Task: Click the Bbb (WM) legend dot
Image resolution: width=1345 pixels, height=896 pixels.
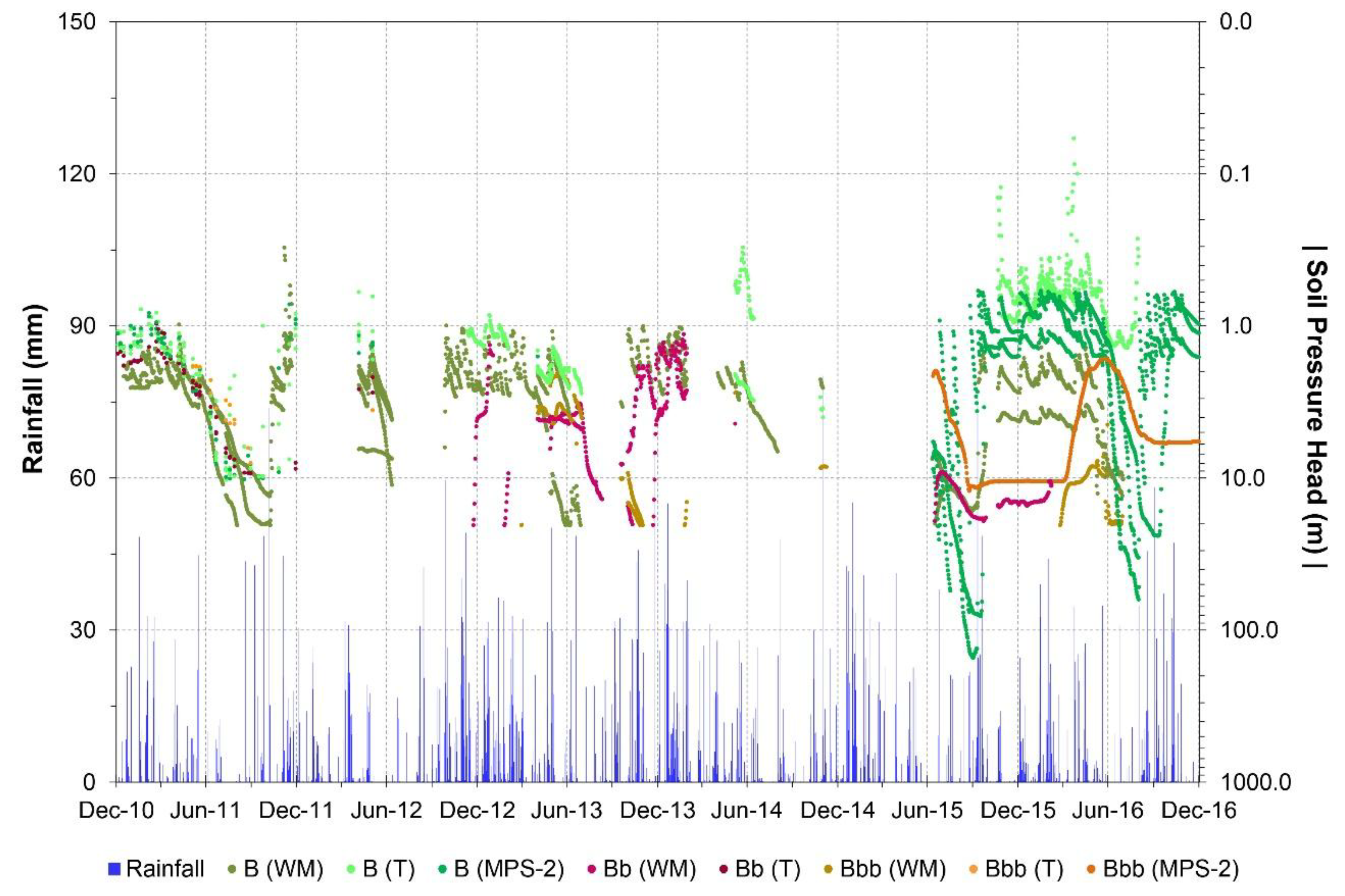Action: pos(829,869)
